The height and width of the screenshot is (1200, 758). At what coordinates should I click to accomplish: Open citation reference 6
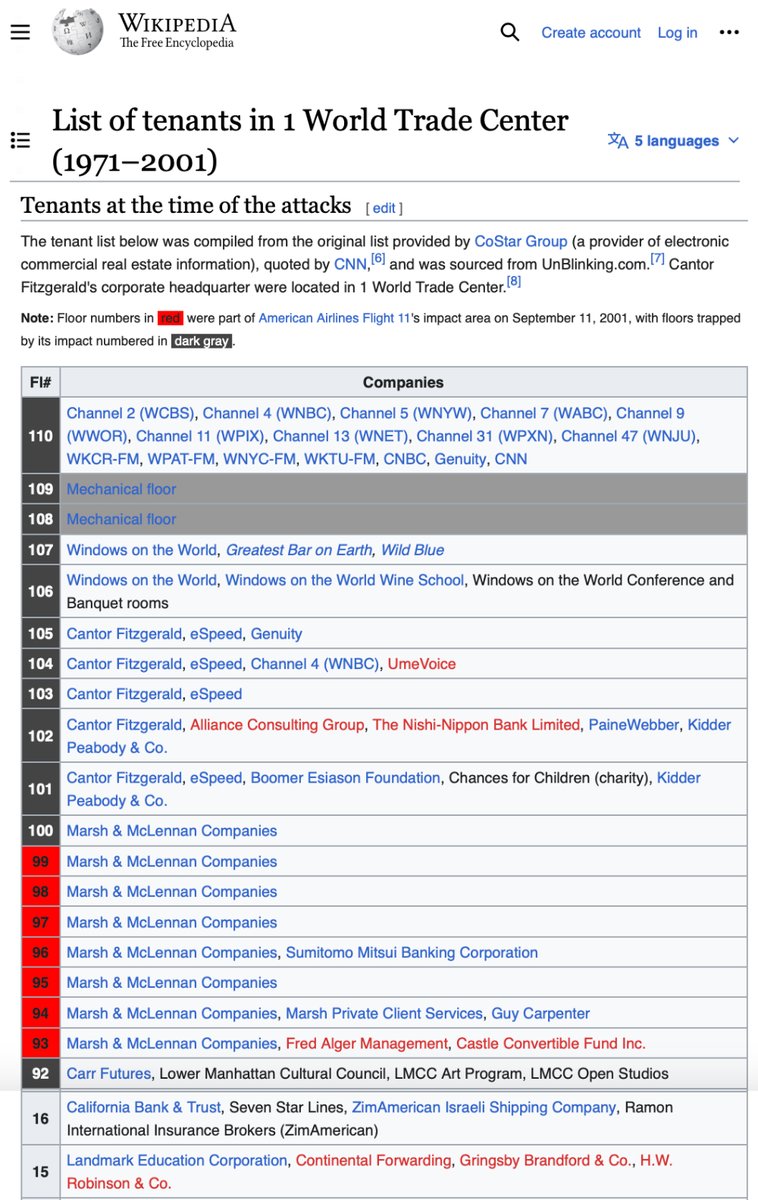[378, 260]
